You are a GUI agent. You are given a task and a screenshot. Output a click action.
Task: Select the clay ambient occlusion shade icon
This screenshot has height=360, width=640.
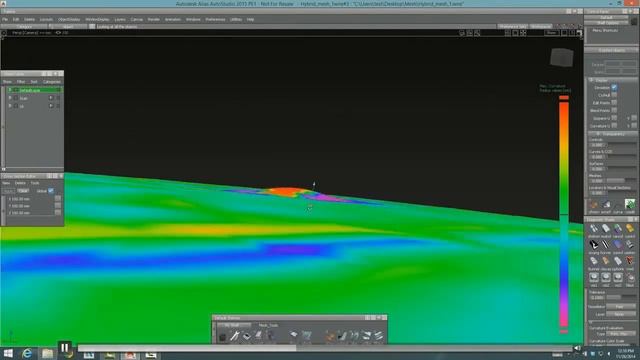[x=606, y=262]
